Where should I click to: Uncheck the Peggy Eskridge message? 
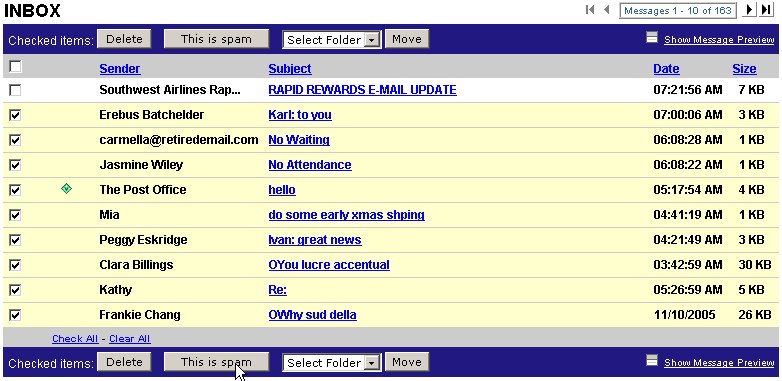tap(15, 240)
